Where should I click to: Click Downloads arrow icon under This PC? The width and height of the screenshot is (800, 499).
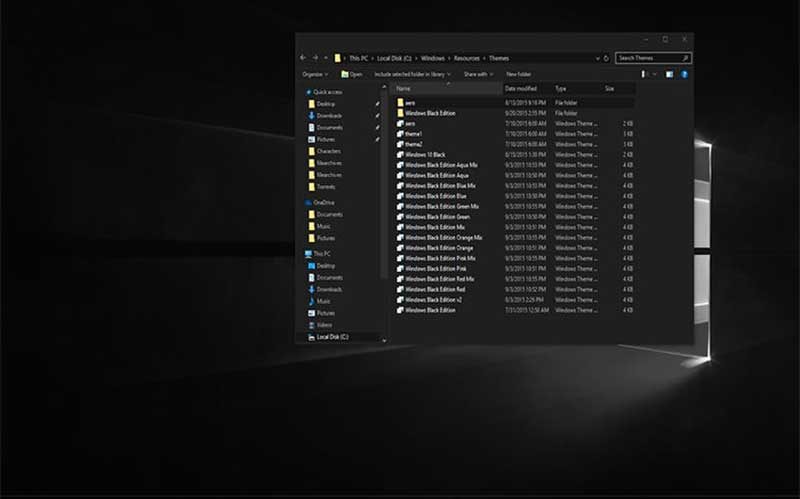click(311, 289)
